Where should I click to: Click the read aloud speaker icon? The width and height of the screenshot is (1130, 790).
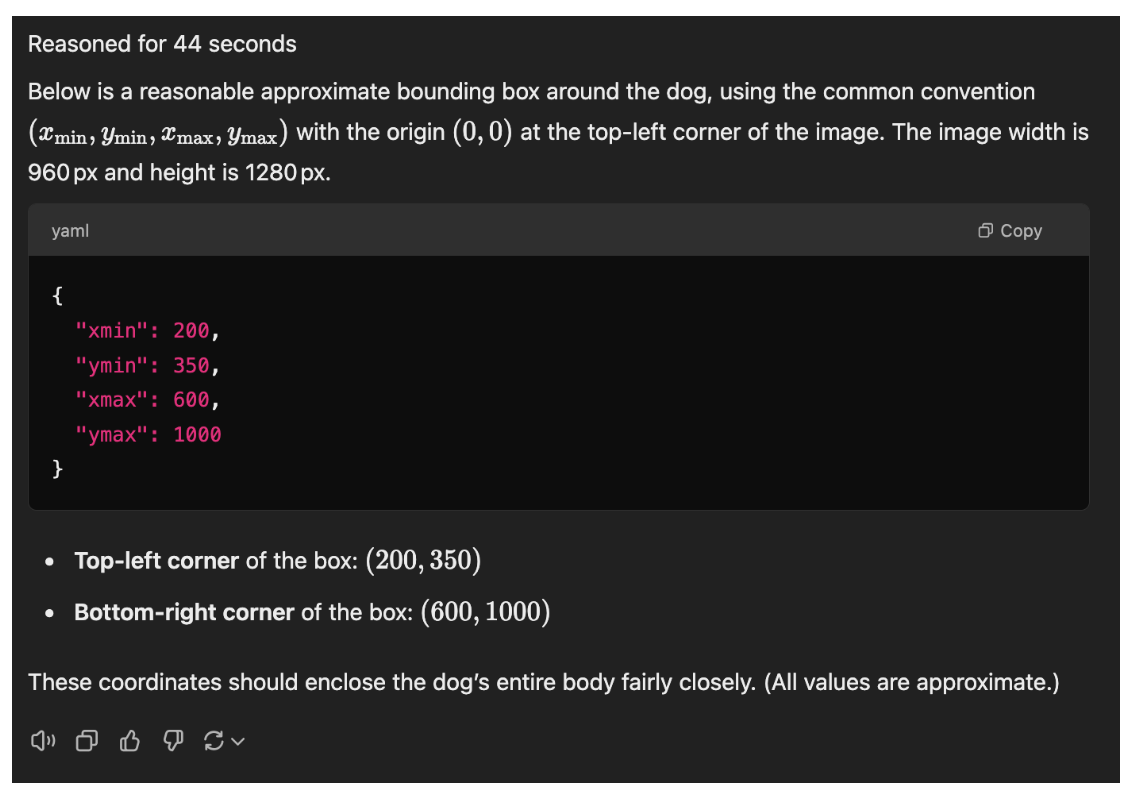coord(41,740)
